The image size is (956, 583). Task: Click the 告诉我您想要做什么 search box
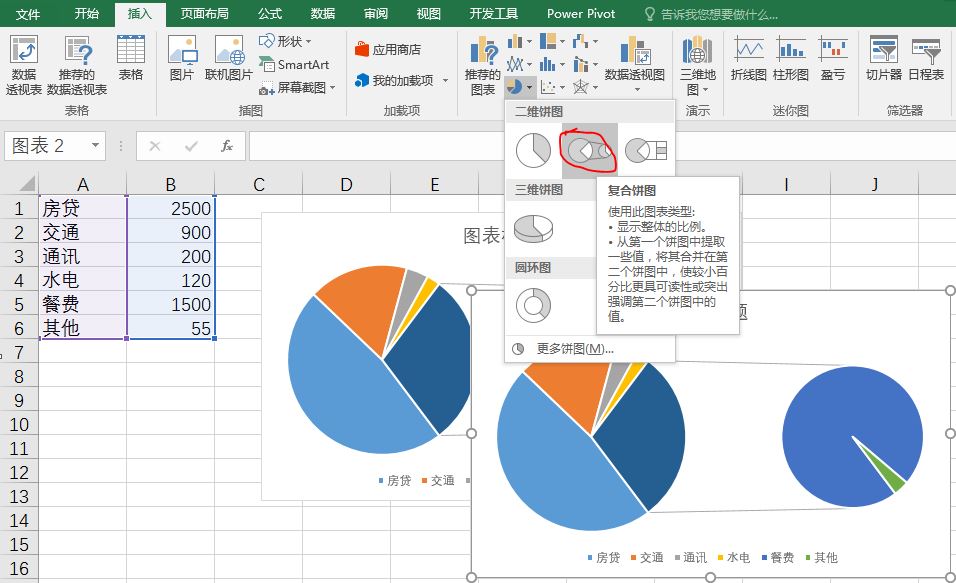click(x=712, y=14)
